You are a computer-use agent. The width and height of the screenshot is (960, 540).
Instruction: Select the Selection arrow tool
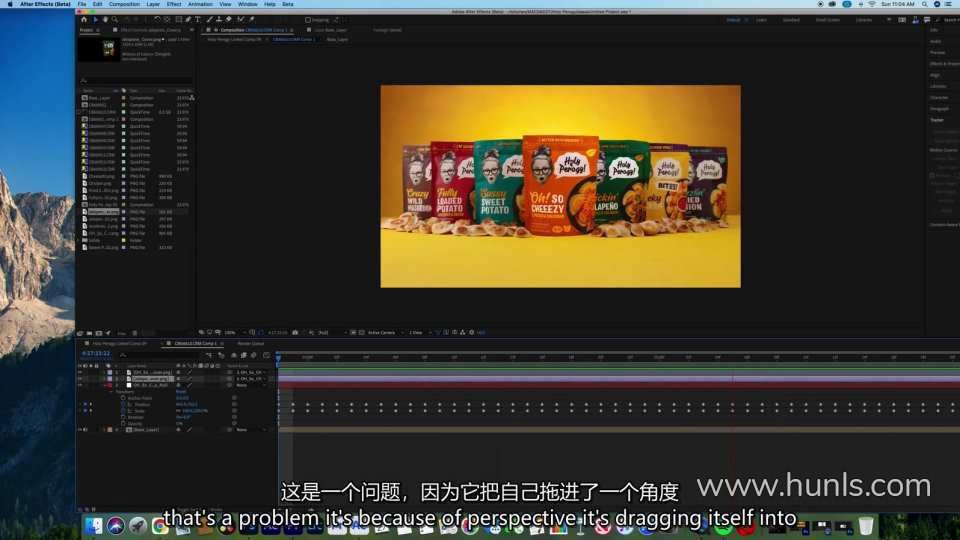pyautogui.click(x=96, y=20)
